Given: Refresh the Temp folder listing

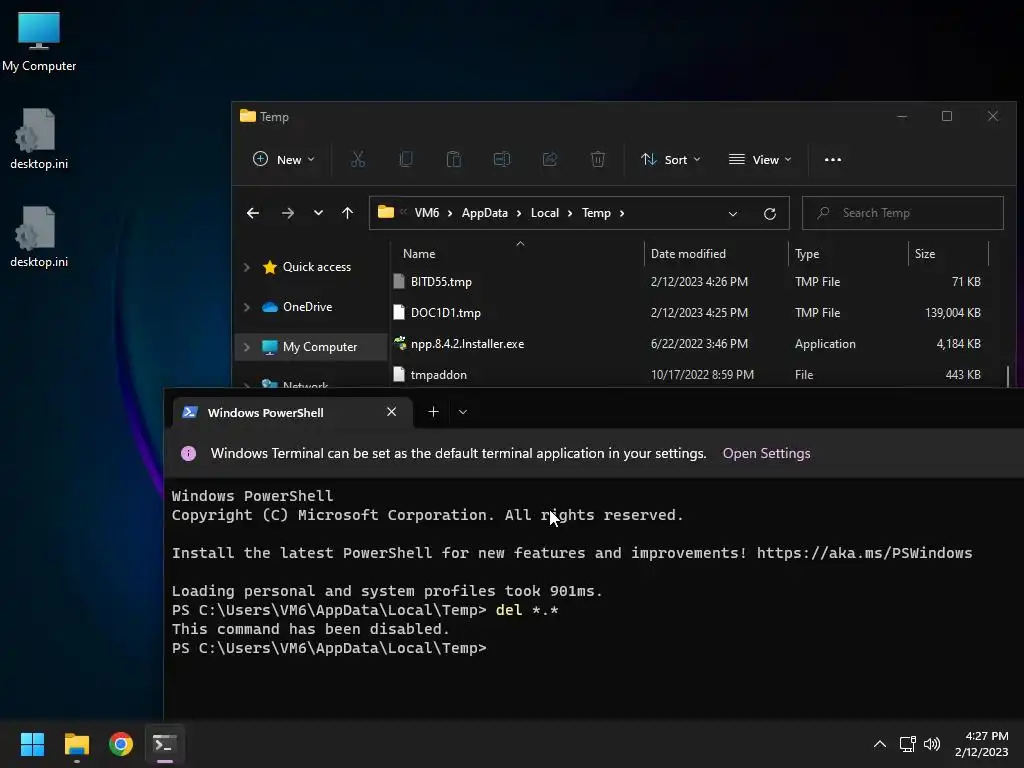Looking at the screenshot, I should [x=770, y=214].
